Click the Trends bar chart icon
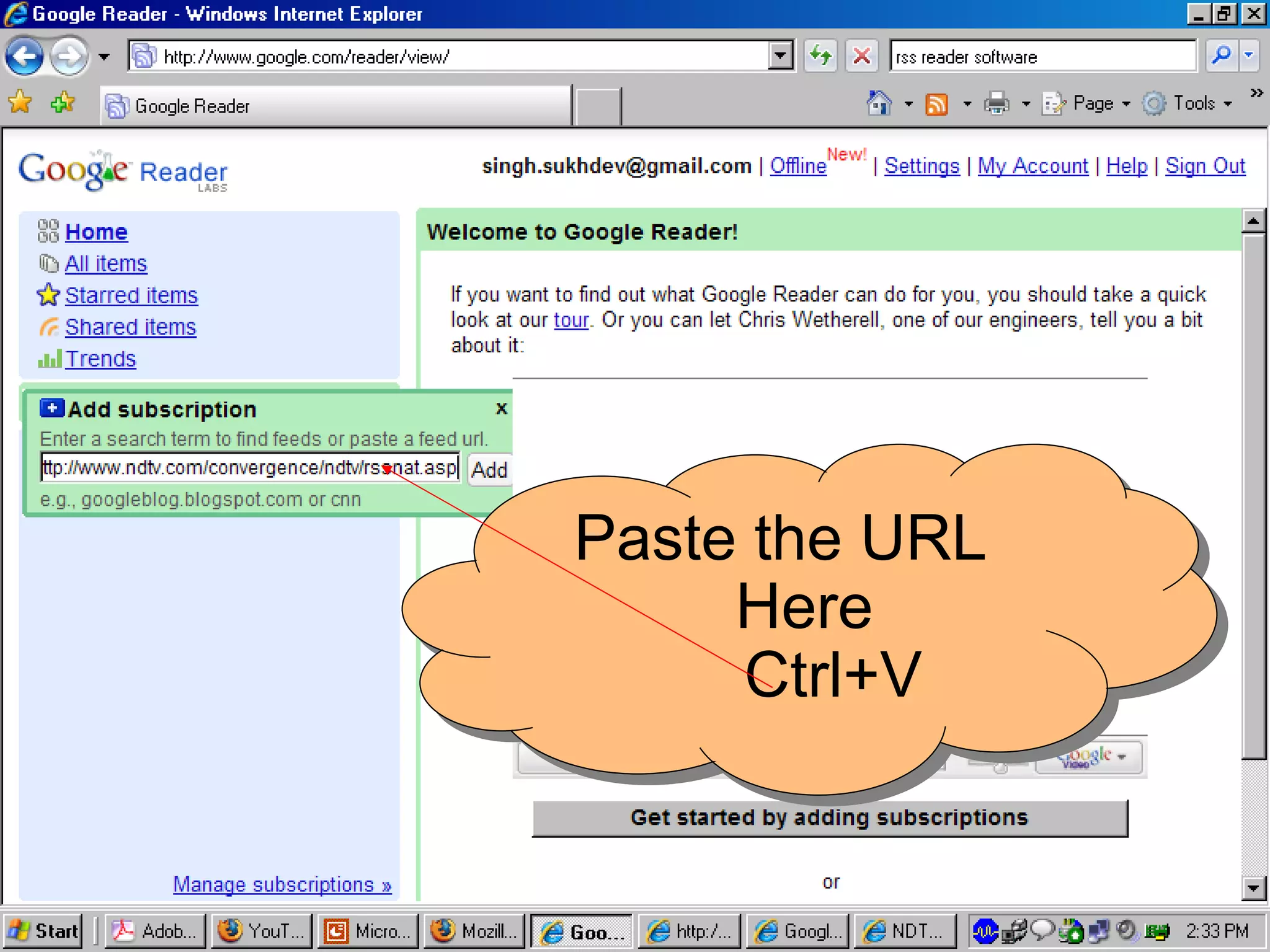 (50, 358)
